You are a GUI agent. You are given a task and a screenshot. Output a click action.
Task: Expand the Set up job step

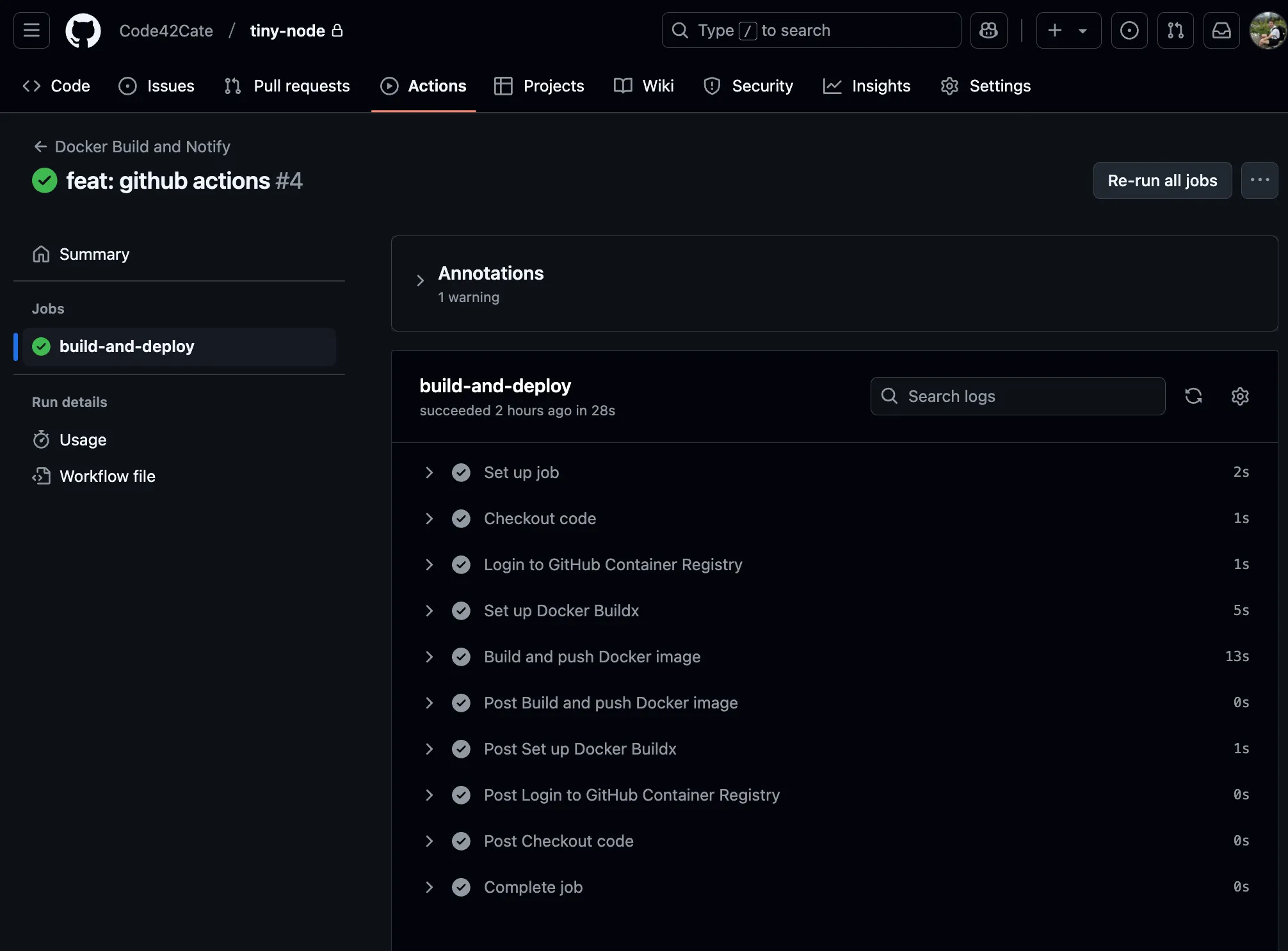click(429, 472)
